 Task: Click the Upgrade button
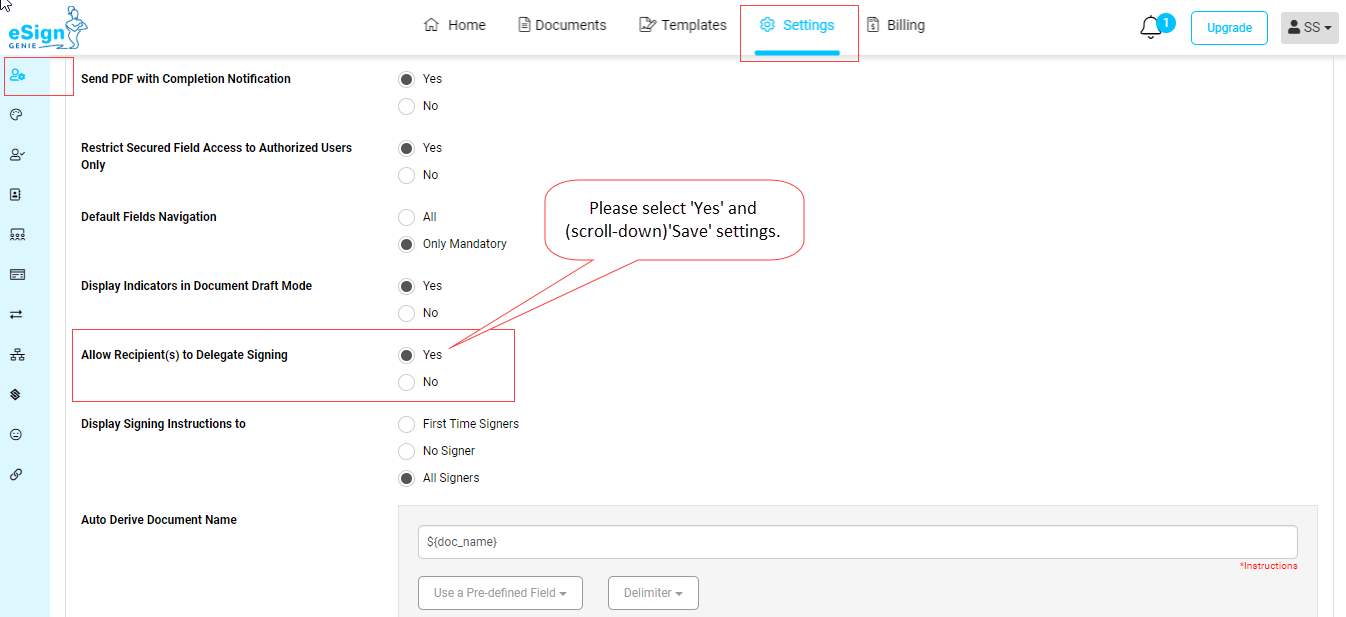tap(1229, 28)
